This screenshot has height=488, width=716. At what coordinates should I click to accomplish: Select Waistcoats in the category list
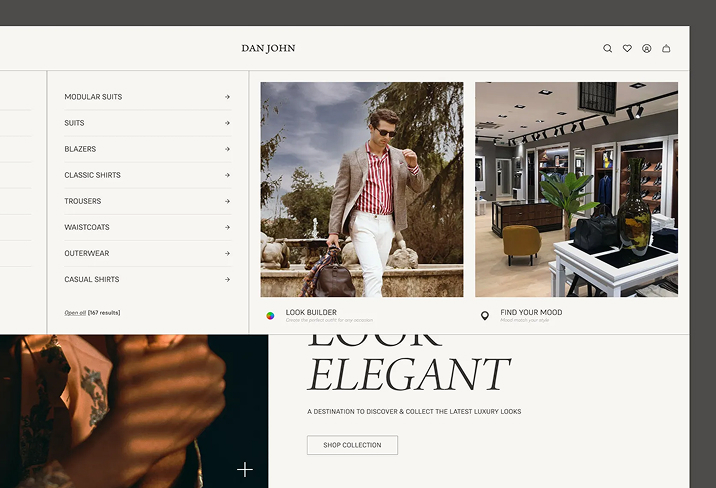click(87, 227)
